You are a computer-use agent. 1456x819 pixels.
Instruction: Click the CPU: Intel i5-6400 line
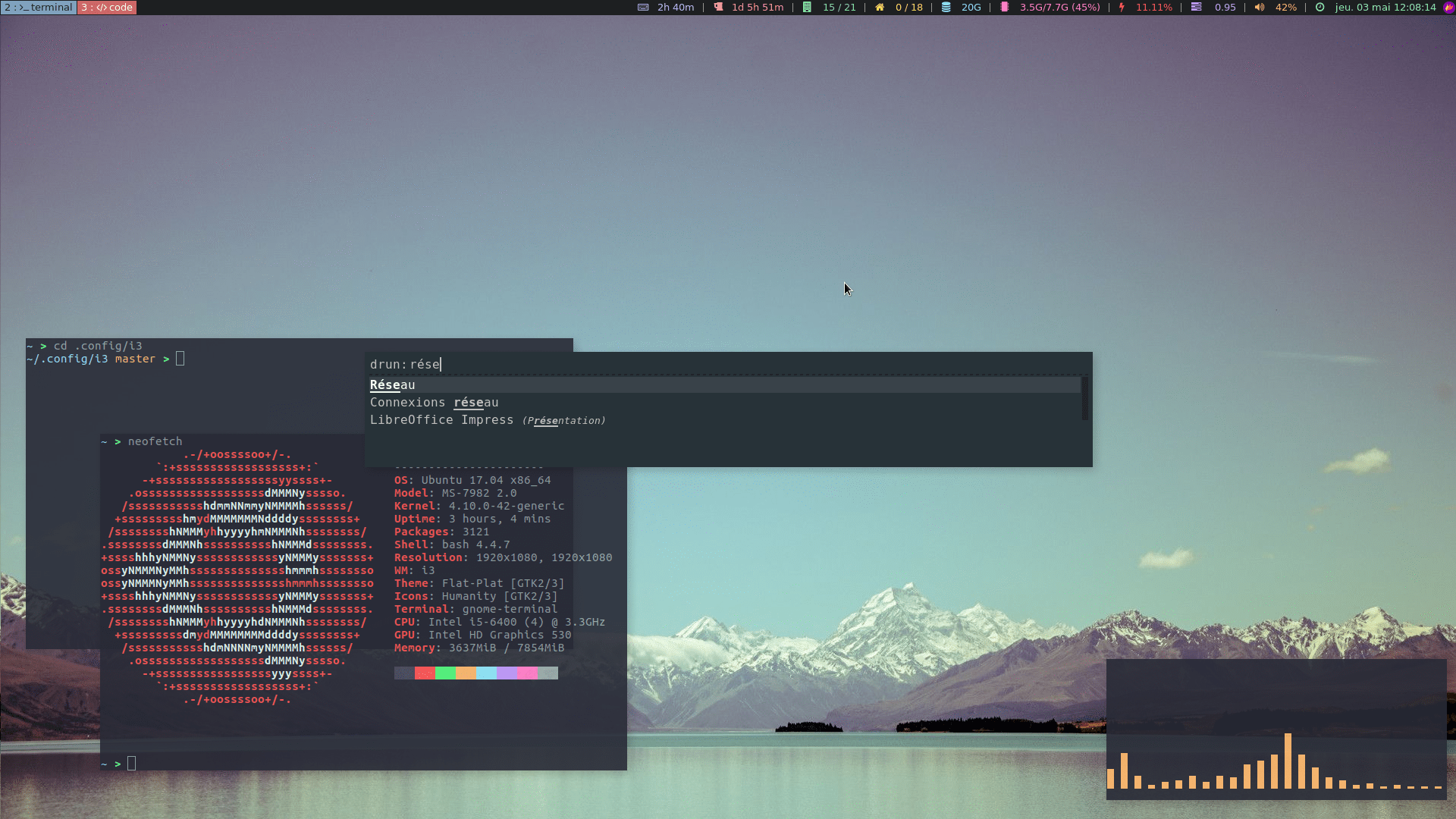pyautogui.click(x=500, y=622)
